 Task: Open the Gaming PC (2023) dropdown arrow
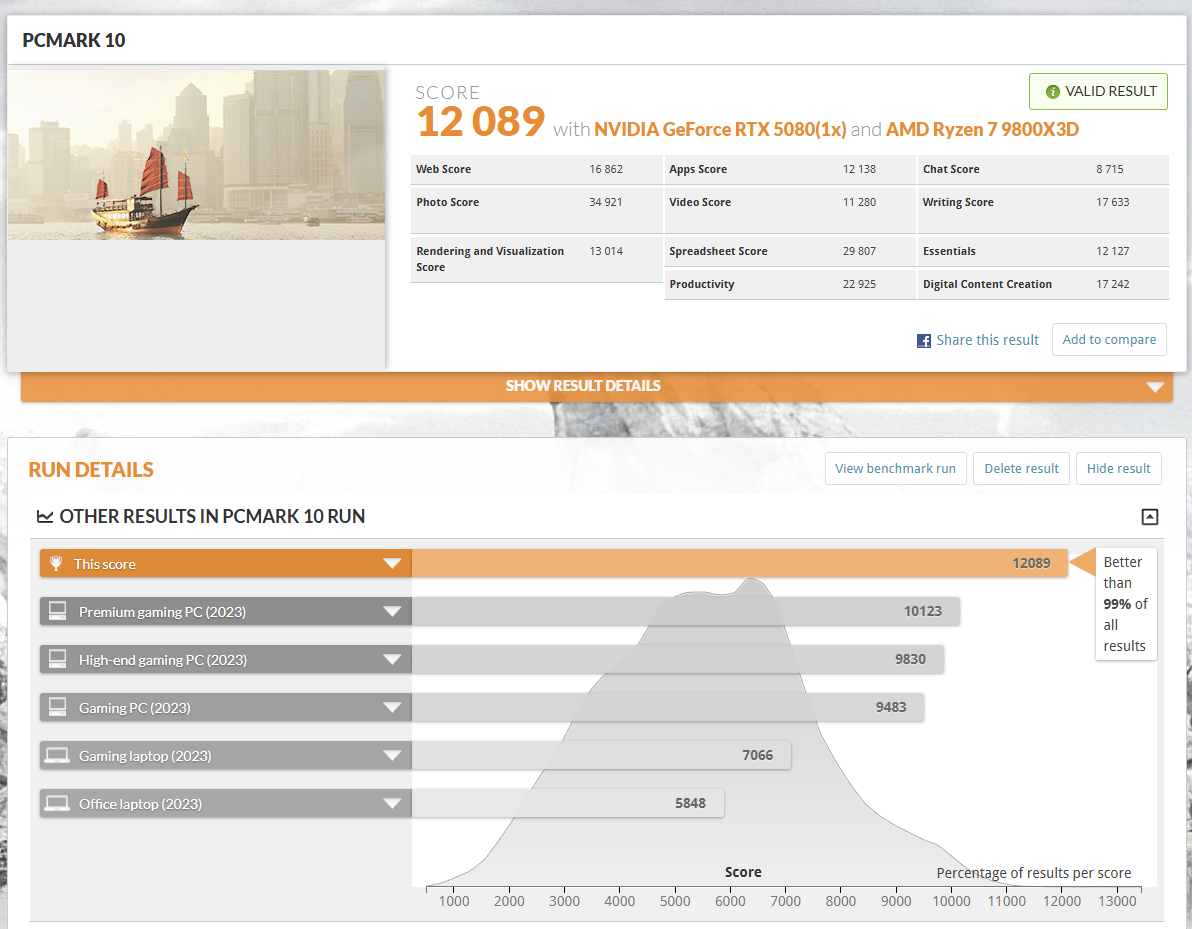pyautogui.click(x=392, y=707)
